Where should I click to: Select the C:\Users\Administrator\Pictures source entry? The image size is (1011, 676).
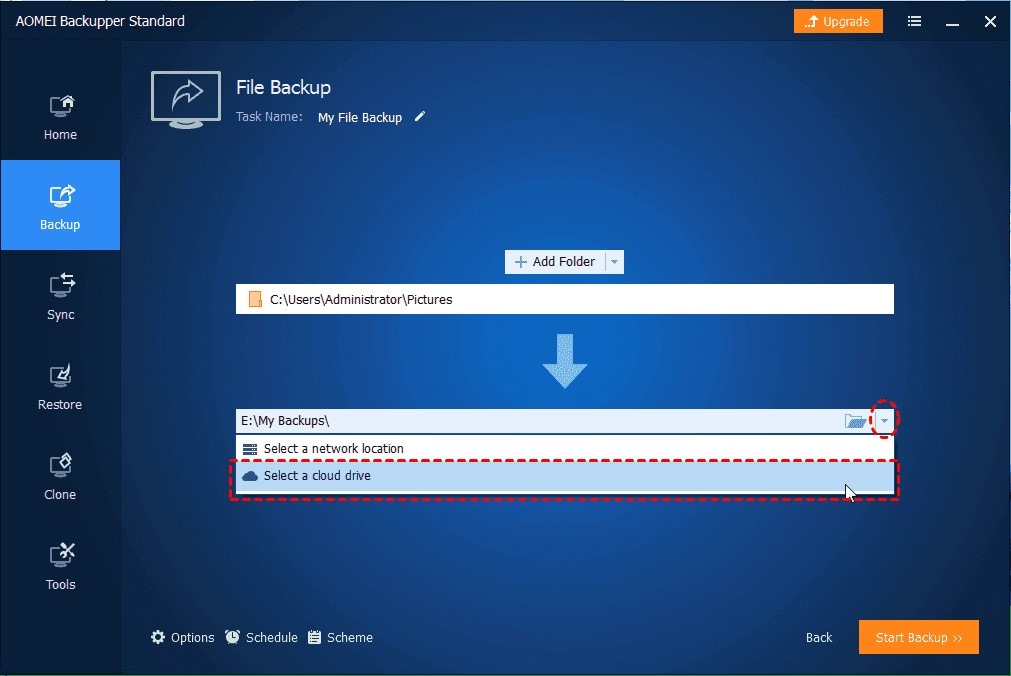click(565, 299)
